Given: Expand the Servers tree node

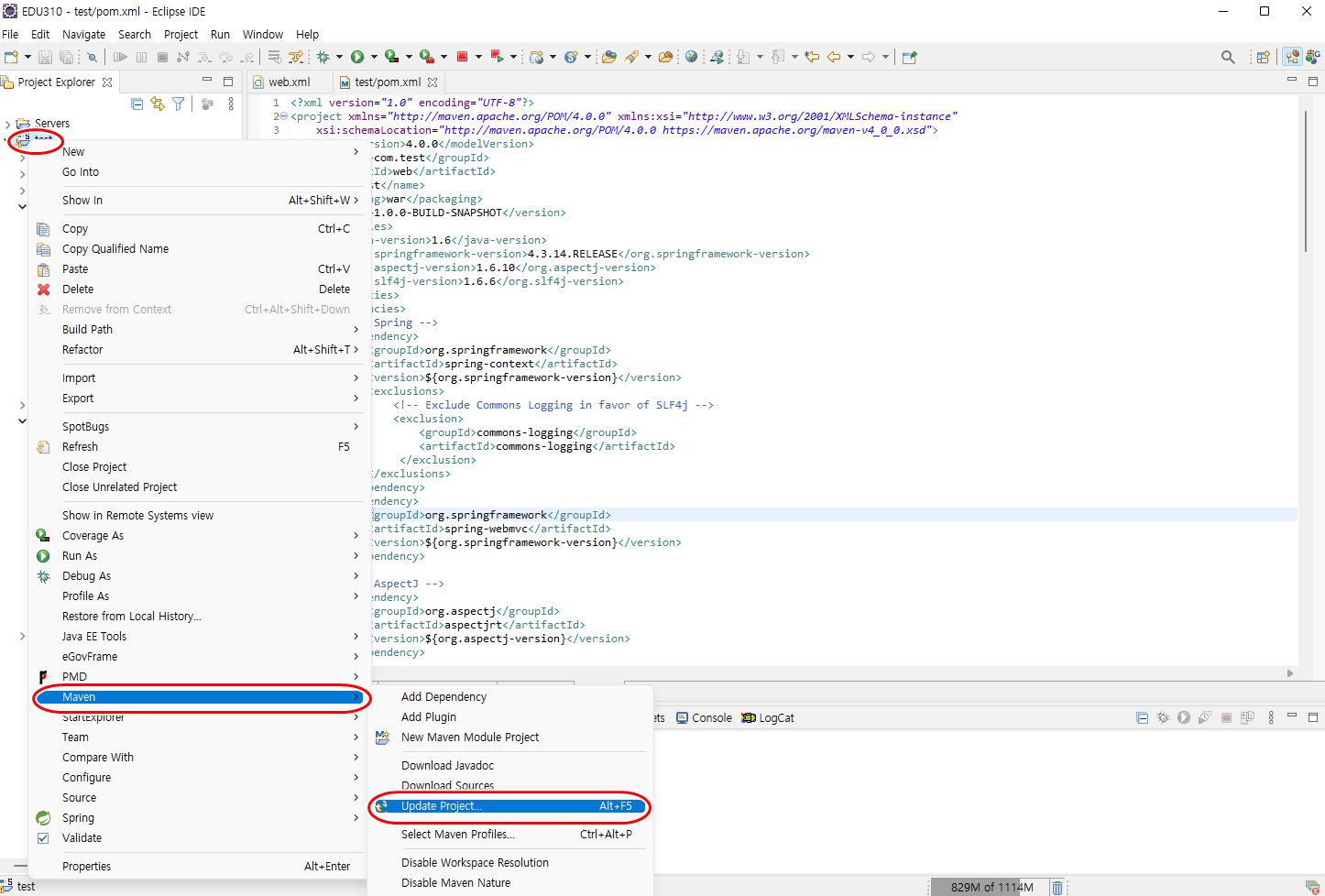Looking at the screenshot, I should [8, 124].
